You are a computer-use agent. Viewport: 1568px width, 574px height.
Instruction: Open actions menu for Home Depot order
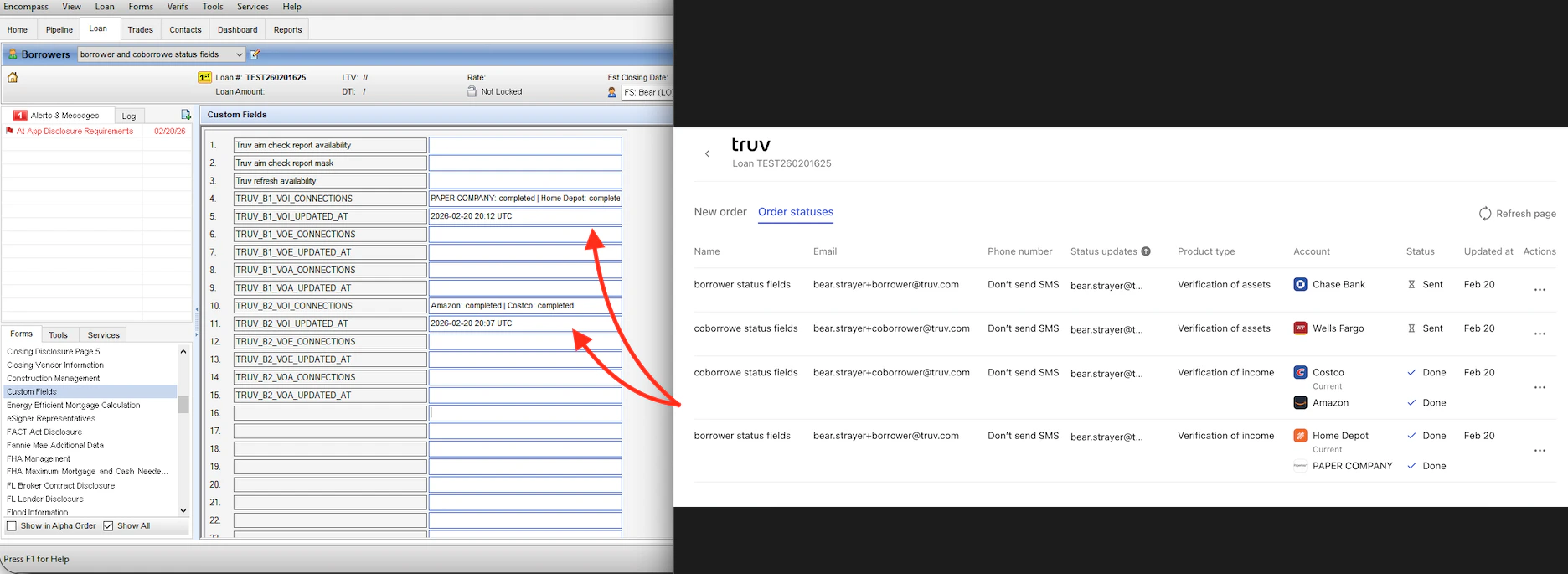pyautogui.click(x=1540, y=451)
